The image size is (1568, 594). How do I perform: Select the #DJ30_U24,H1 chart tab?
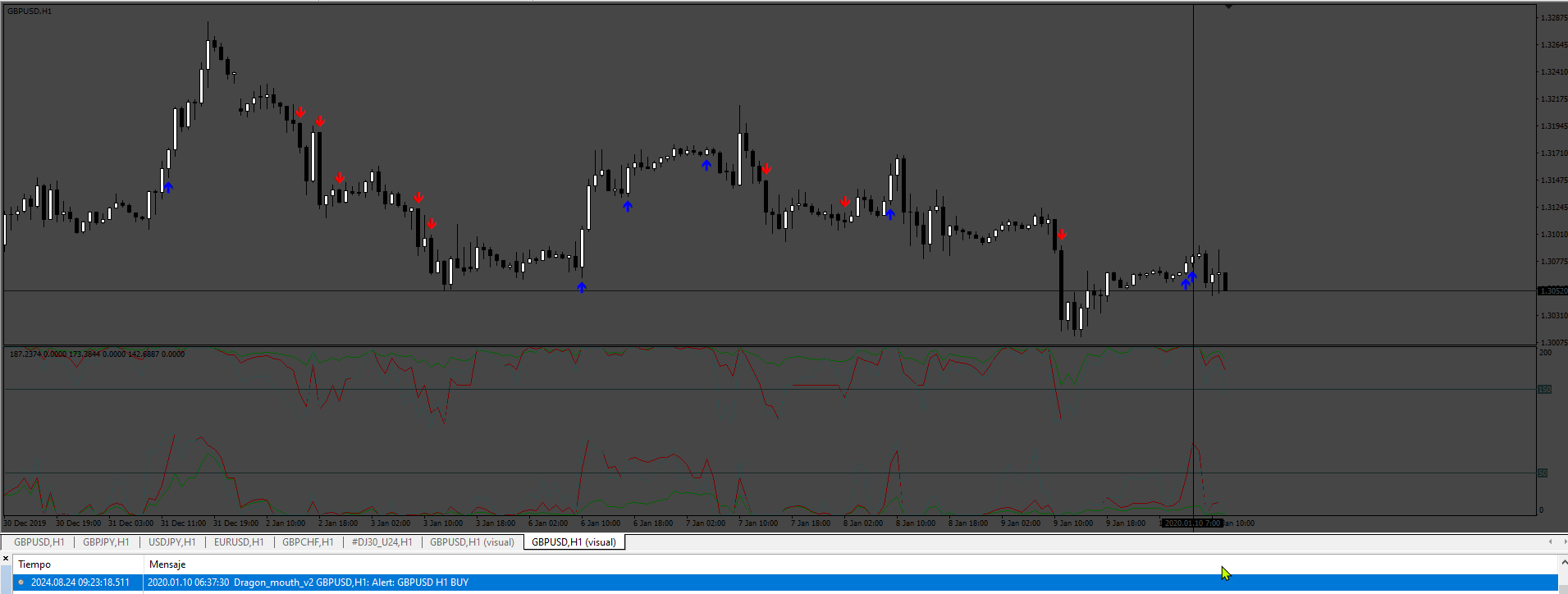(382, 542)
